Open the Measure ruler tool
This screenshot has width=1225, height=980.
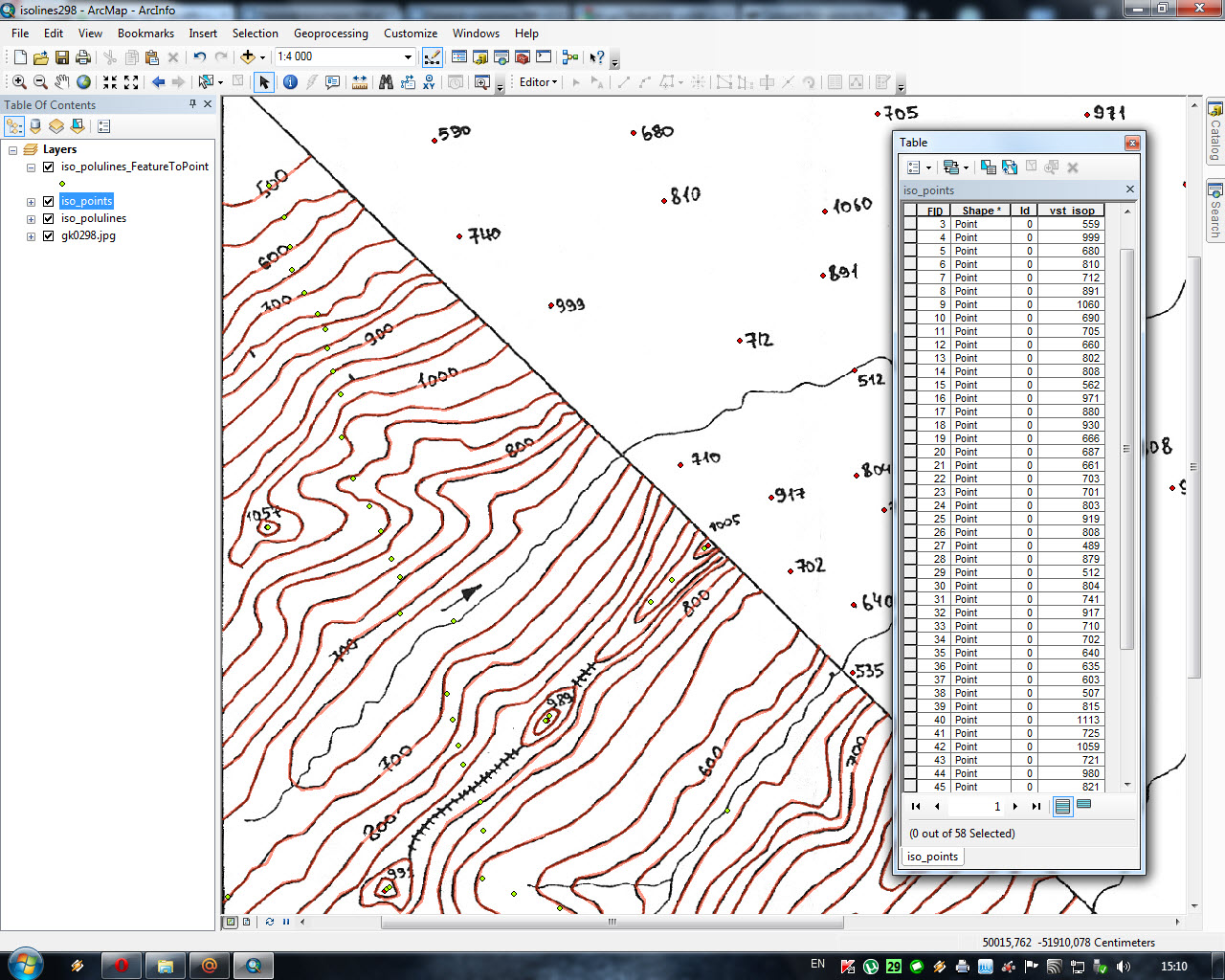360,82
